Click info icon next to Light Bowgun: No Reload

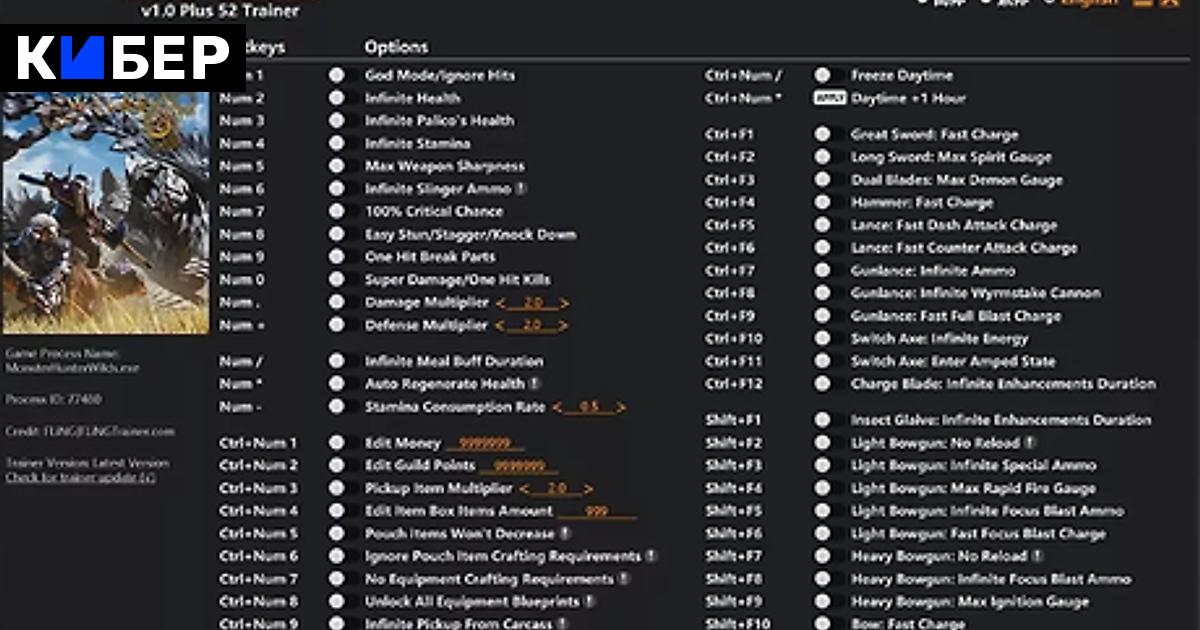coord(1030,443)
